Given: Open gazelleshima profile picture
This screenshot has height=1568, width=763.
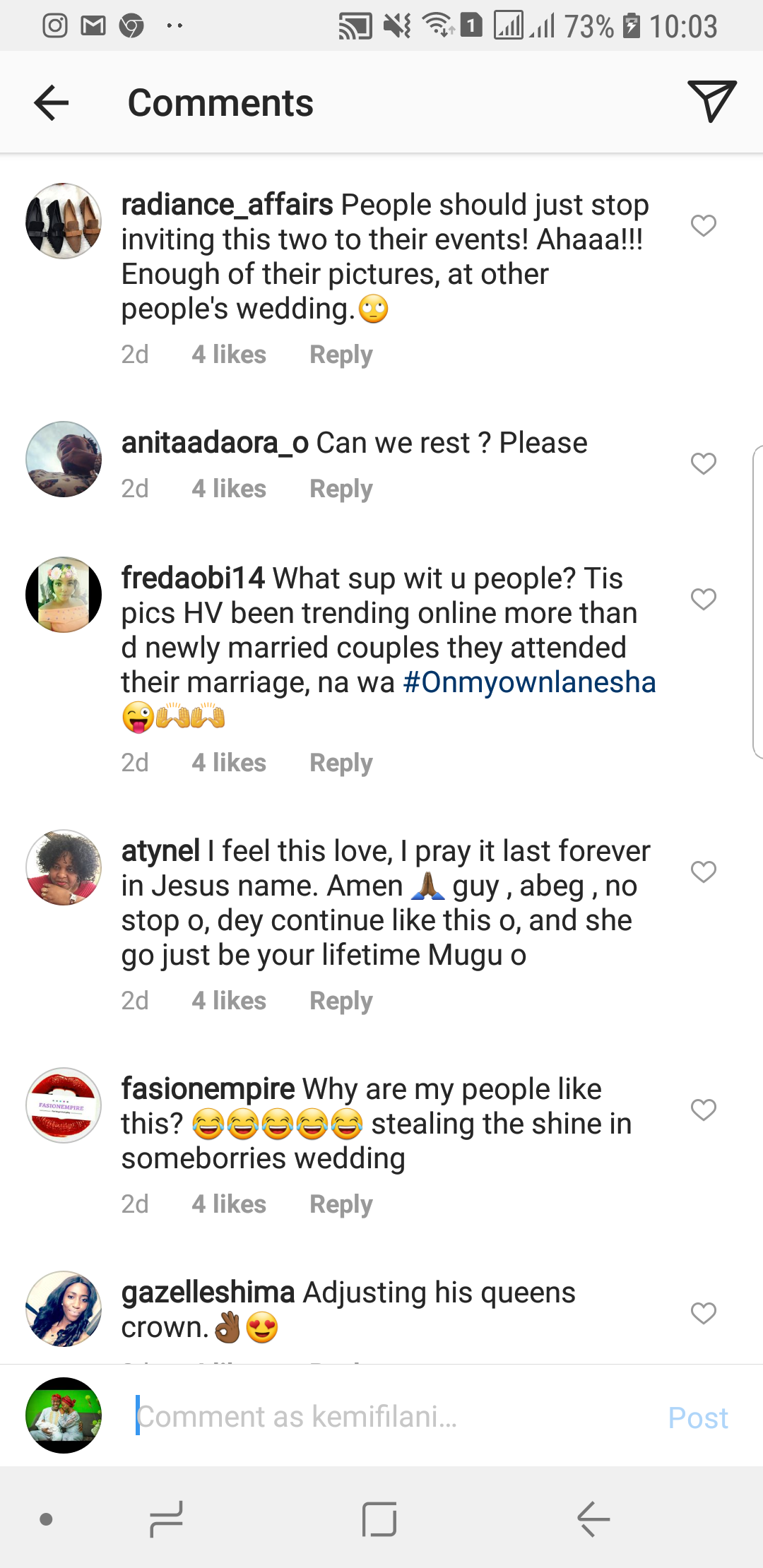Looking at the screenshot, I should (64, 1309).
